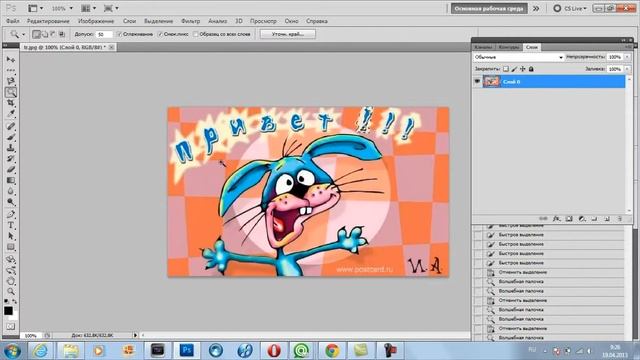This screenshot has width=640, height=360.
Task: Select the Dodge tool
Action: click(x=11, y=202)
